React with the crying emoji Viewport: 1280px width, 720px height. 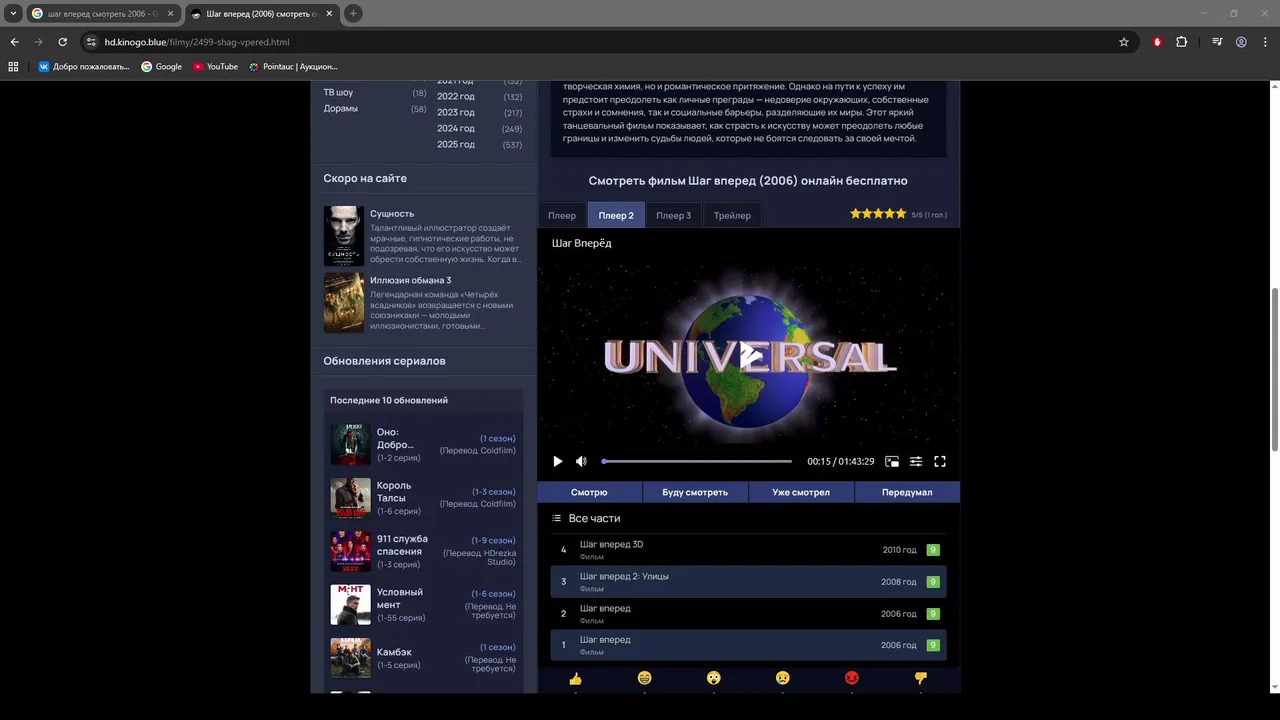782,678
